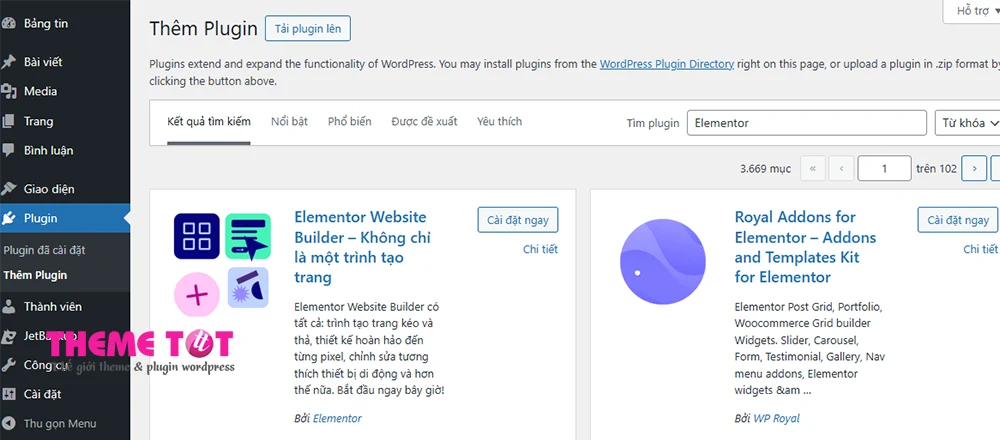Open Plugin đã cài đặt submenu
Viewport: 1000px width, 440px height.
tap(44, 250)
